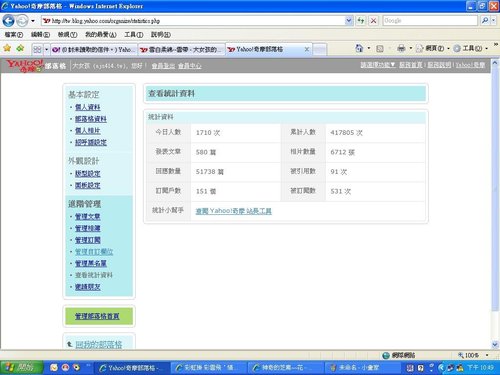Viewport: 500px width, 375px height.
Task: Click the RSS Feeds toolbar icon
Action: 380,49
